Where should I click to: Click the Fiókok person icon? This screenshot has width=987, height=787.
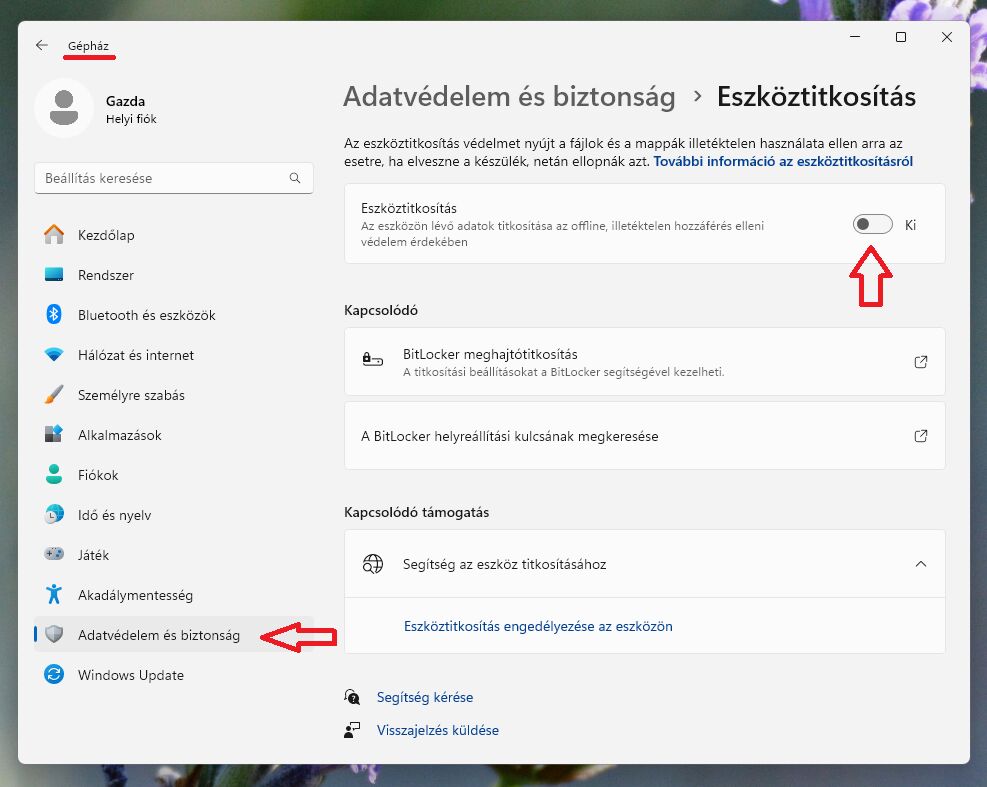pos(54,475)
